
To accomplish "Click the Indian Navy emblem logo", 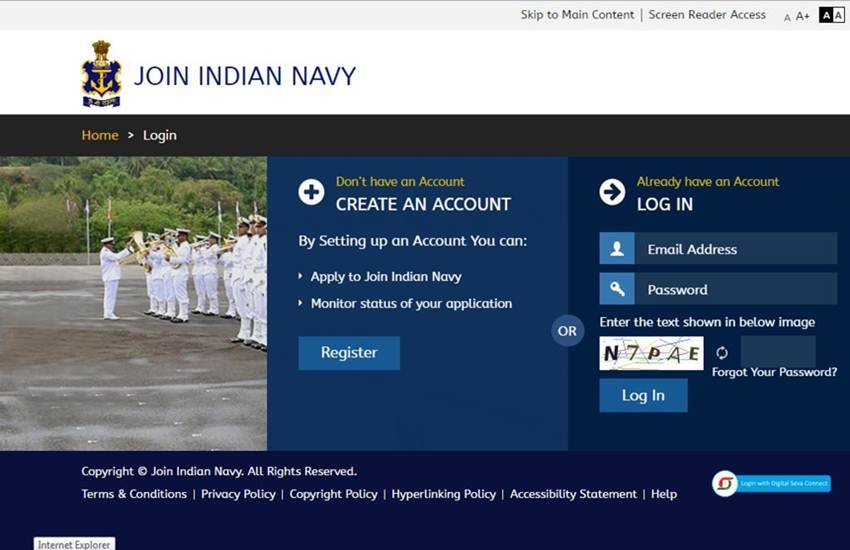I will point(101,74).
